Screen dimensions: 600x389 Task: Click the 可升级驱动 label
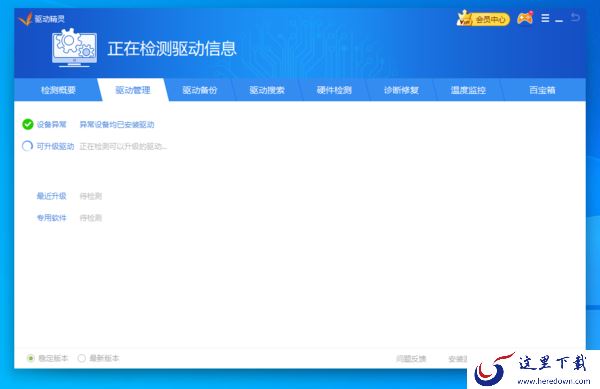click(x=55, y=146)
